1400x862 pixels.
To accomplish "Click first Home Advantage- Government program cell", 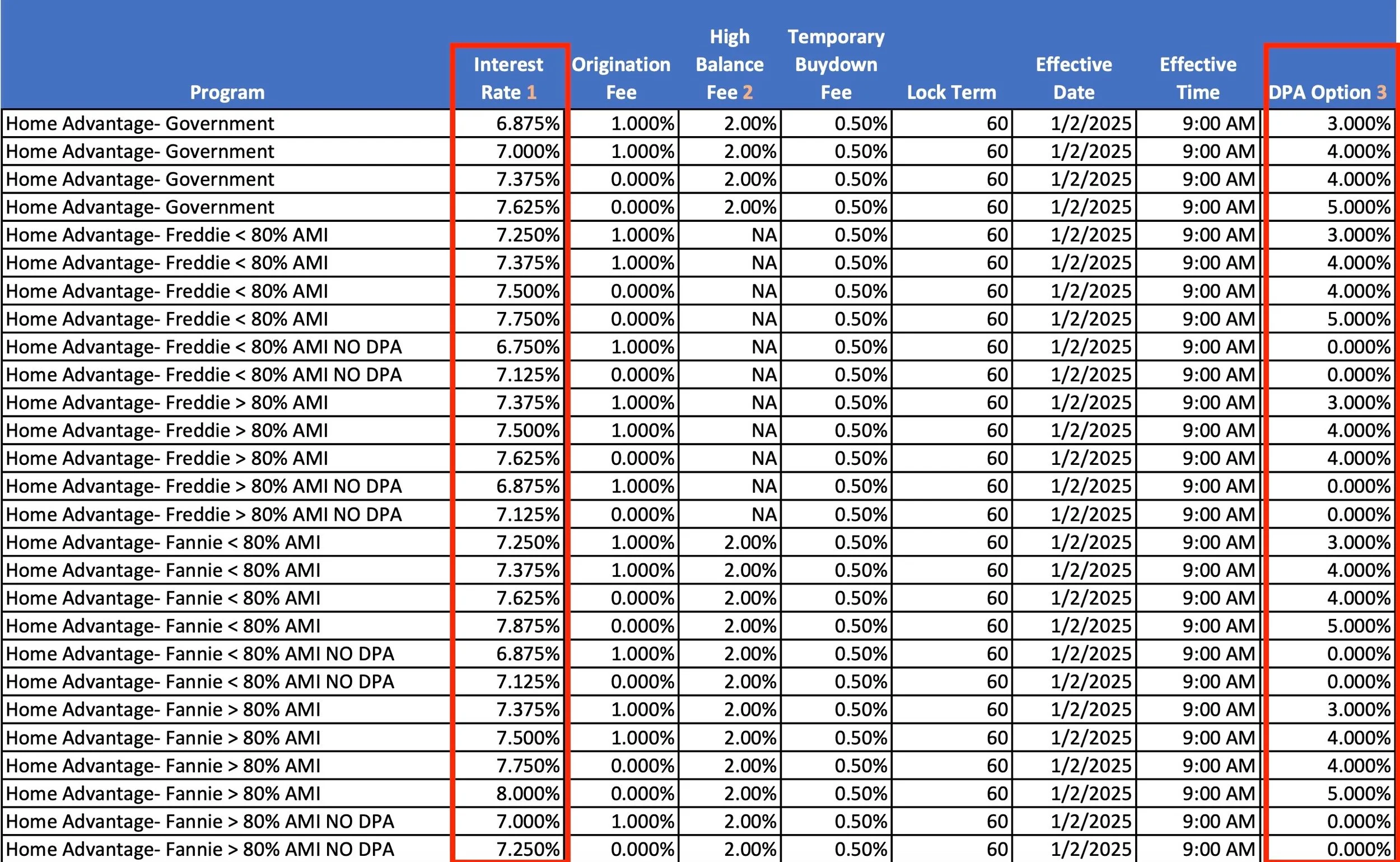I will tap(139, 124).
